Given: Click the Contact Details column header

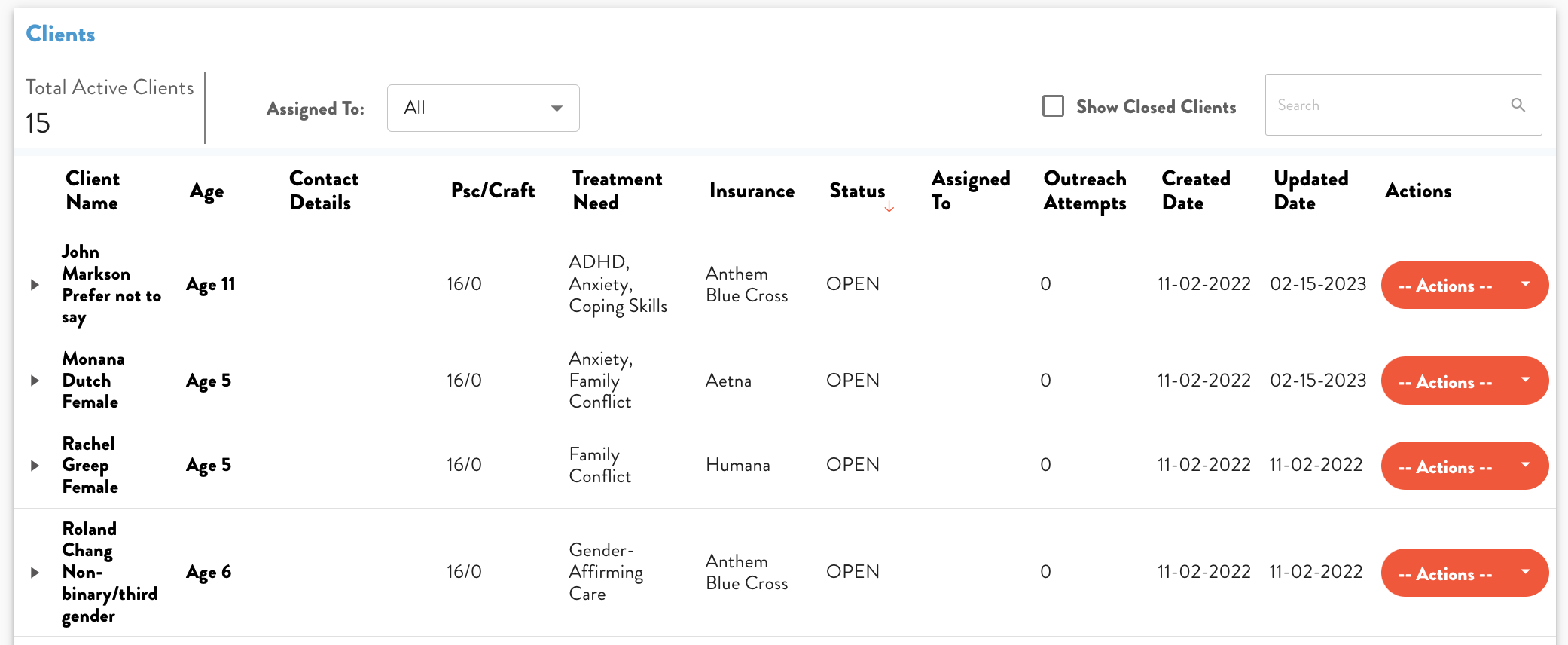Looking at the screenshot, I should [x=324, y=191].
